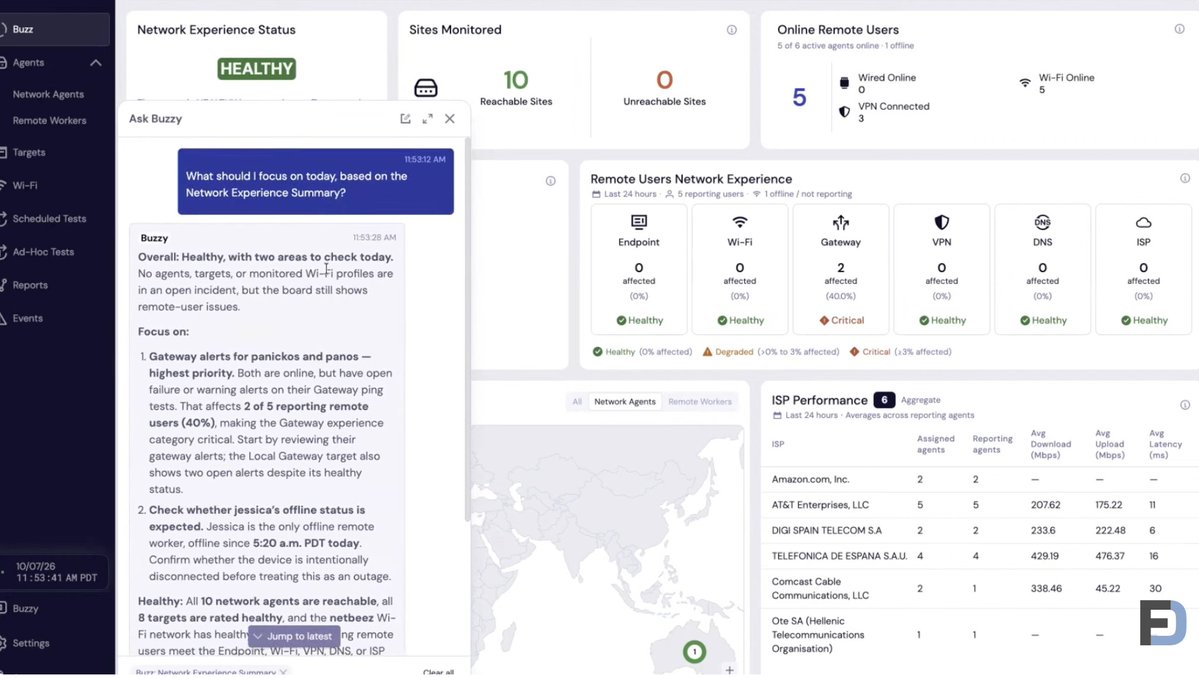
Task: Click Assigned agents column header
Action: pyautogui.click(x=936, y=444)
